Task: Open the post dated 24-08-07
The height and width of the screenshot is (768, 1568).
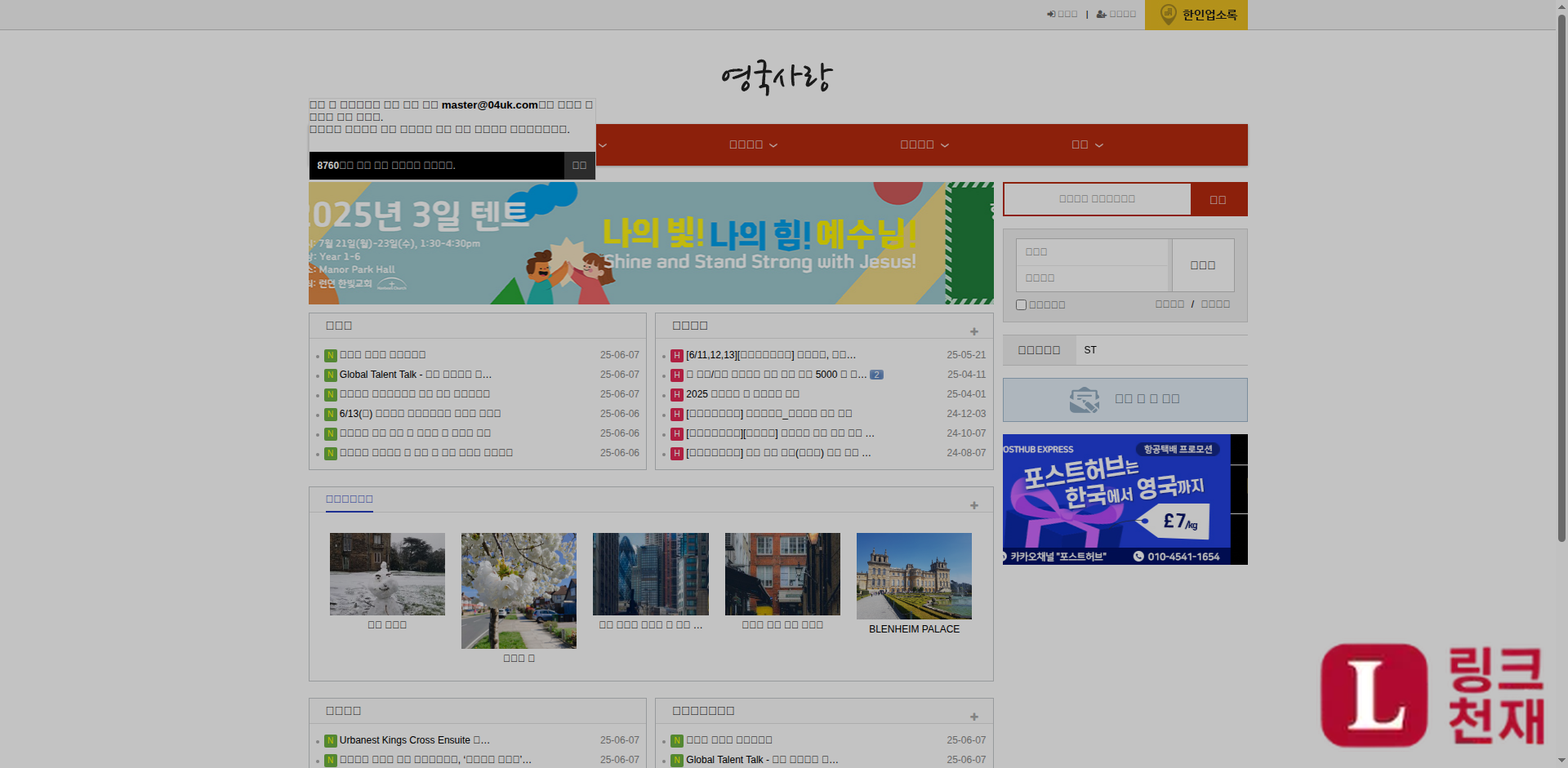Action: coord(778,453)
